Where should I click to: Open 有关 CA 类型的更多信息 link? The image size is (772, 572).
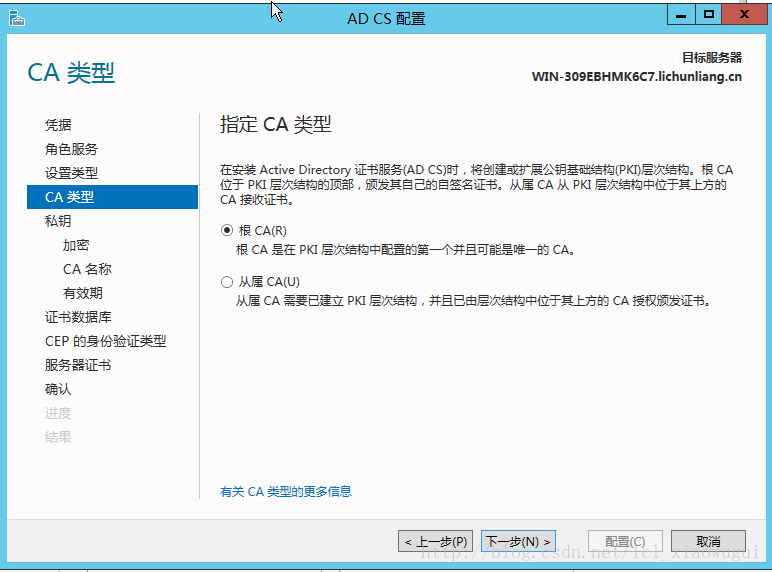[286, 491]
